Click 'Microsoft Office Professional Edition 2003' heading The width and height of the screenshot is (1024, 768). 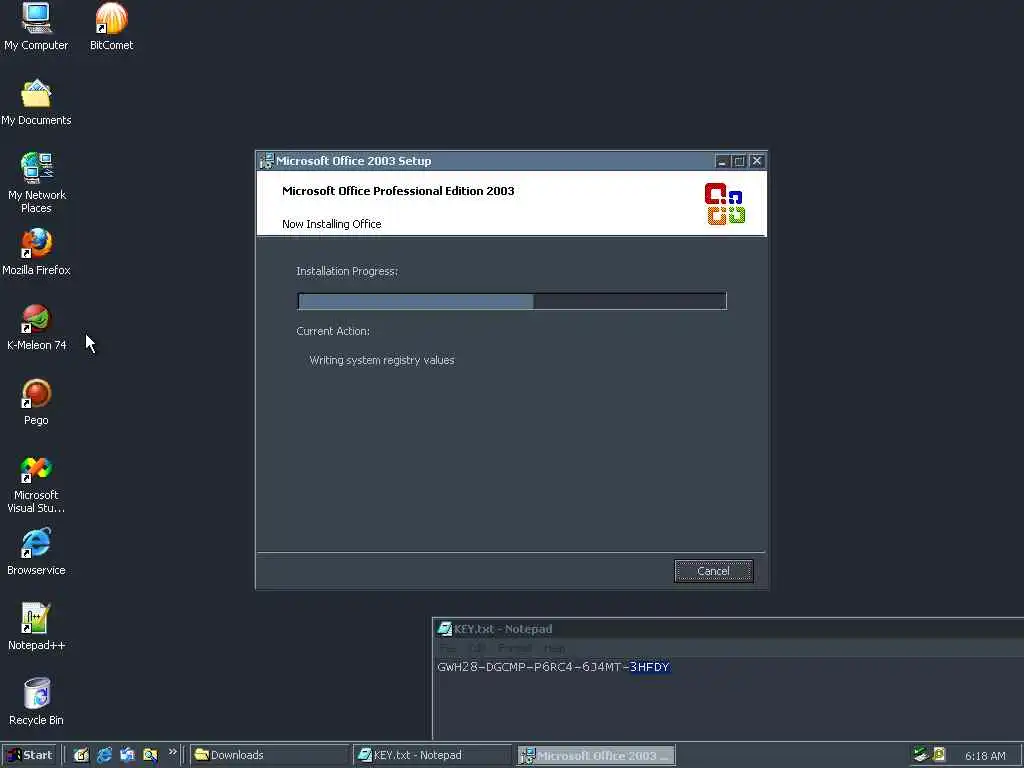pos(398,191)
